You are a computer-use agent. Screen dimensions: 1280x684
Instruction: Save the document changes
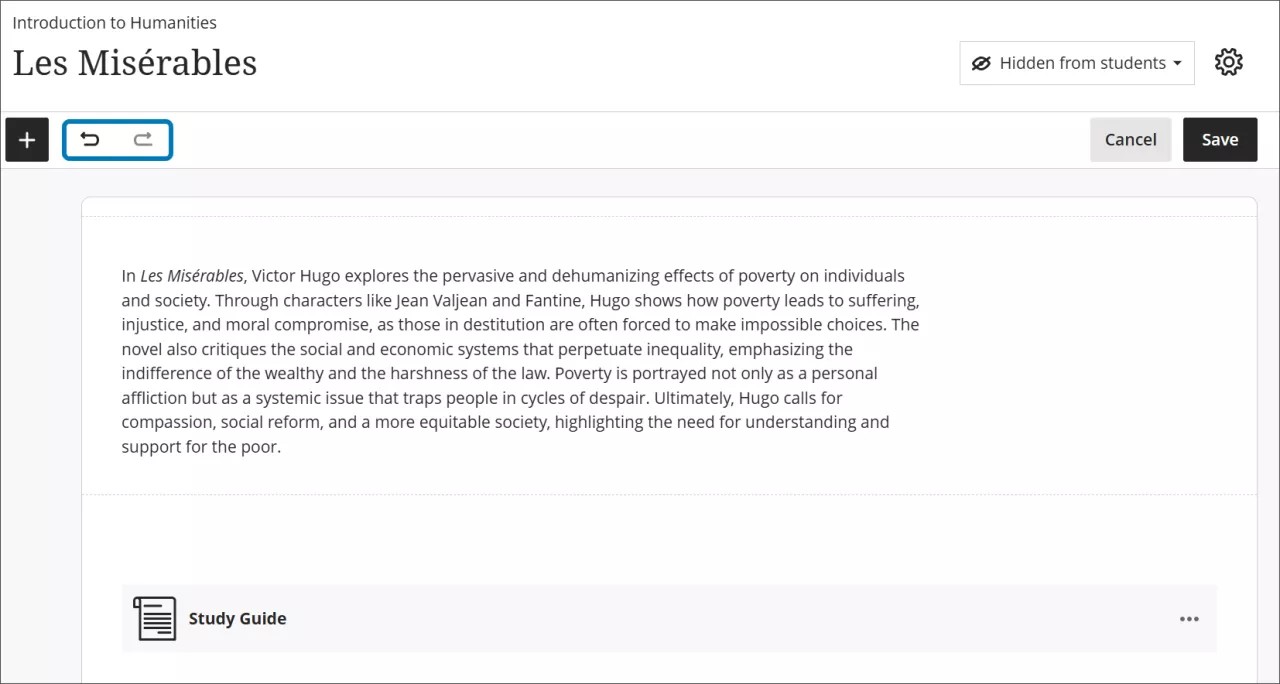(x=1219, y=140)
